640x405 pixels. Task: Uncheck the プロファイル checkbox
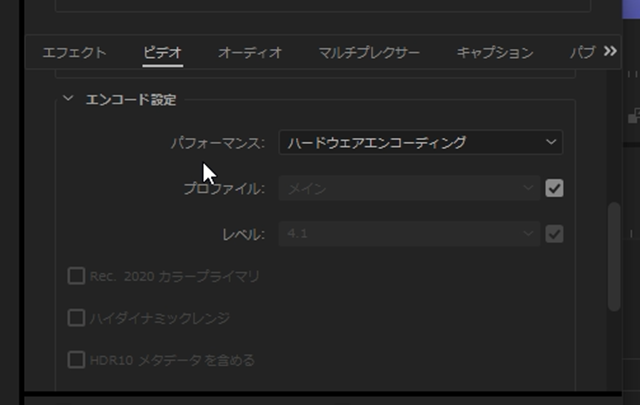[554, 188]
